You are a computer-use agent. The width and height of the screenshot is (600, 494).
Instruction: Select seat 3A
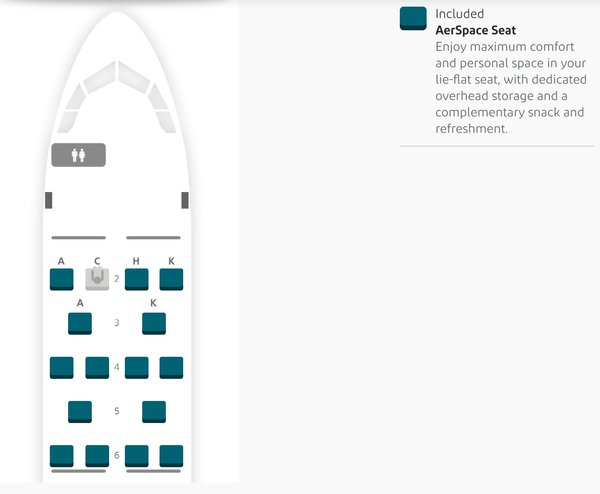point(80,324)
